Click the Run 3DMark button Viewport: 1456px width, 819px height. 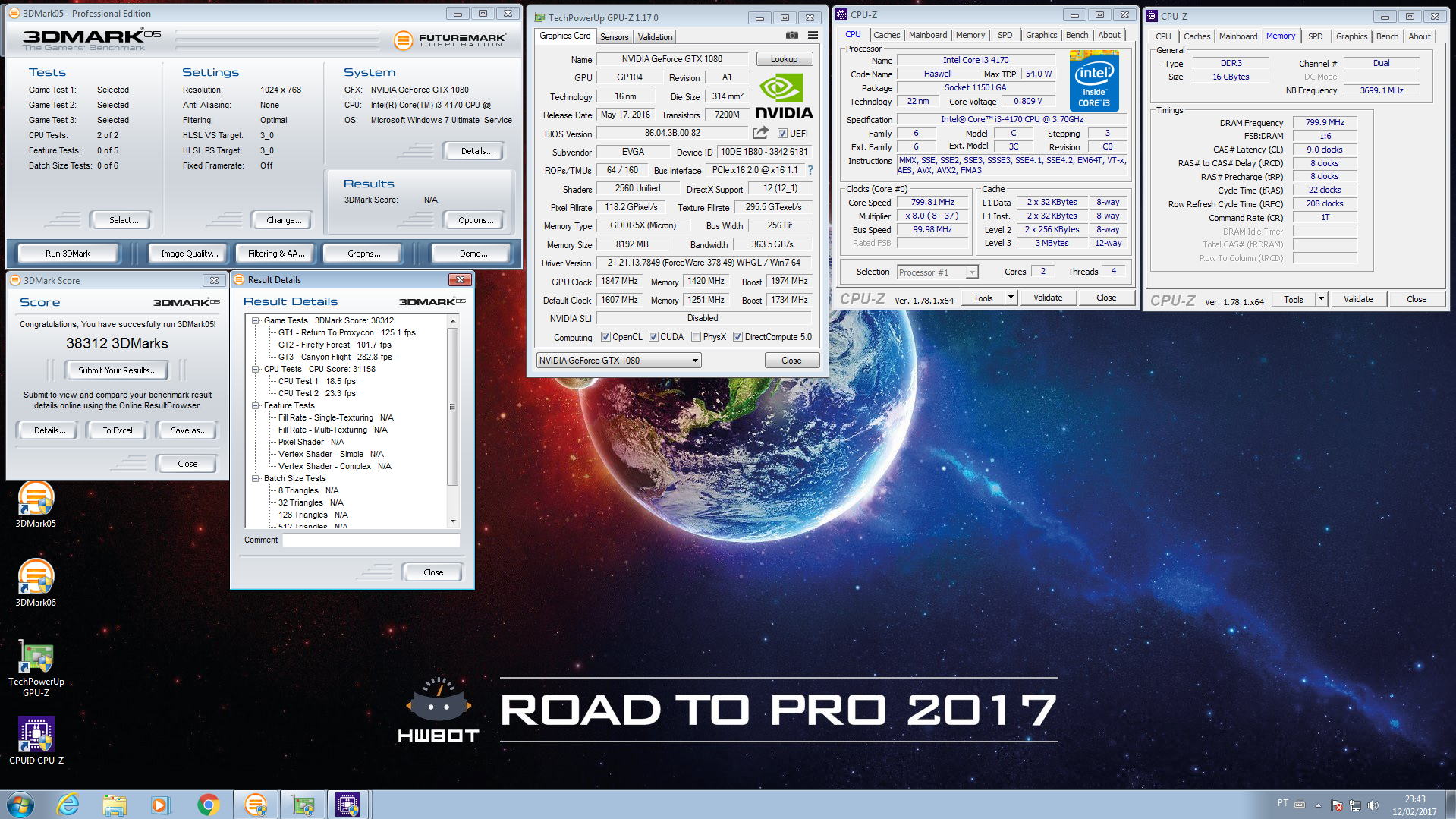(x=68, y=254)
